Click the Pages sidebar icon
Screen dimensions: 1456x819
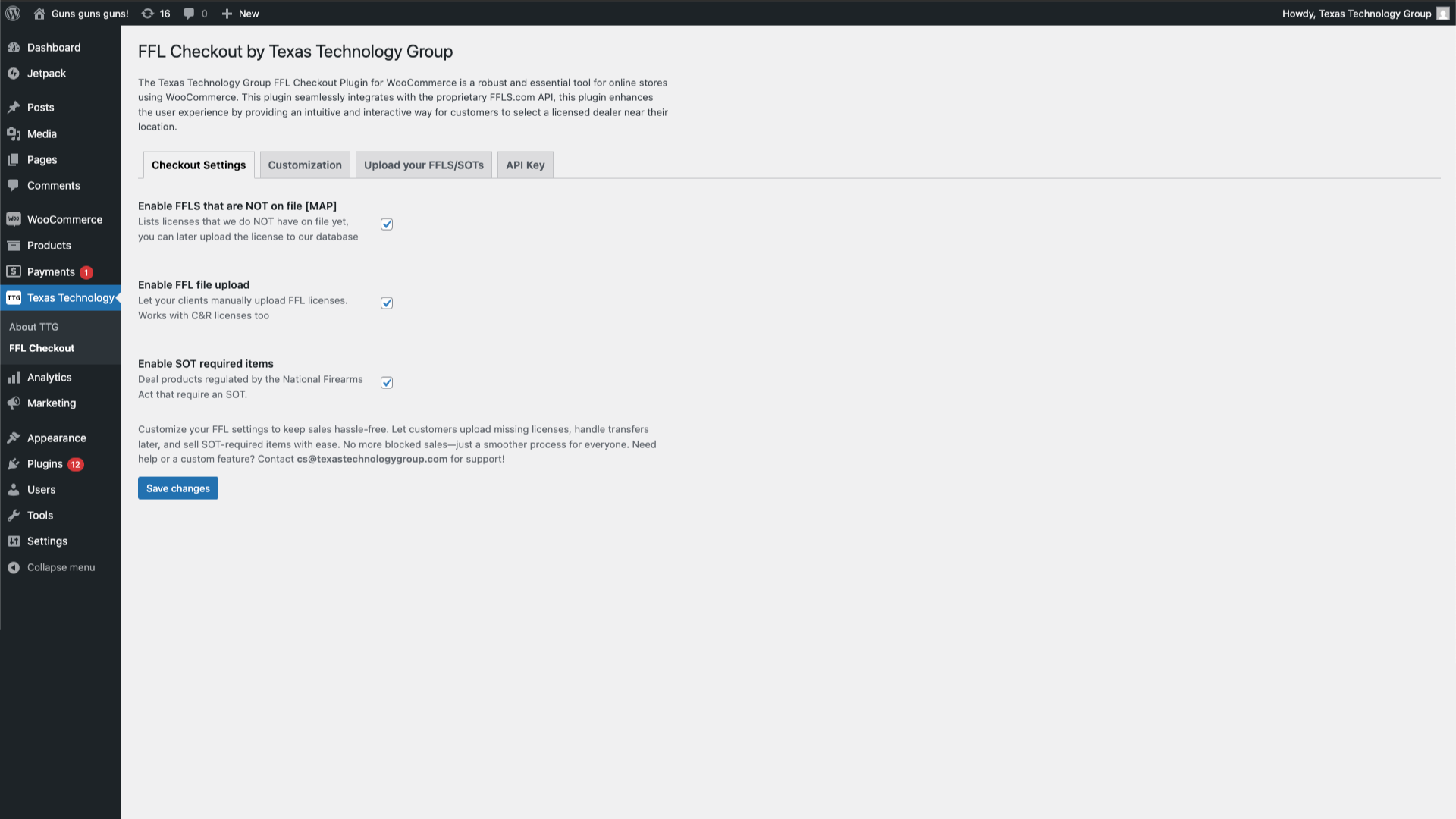[14, 159]
